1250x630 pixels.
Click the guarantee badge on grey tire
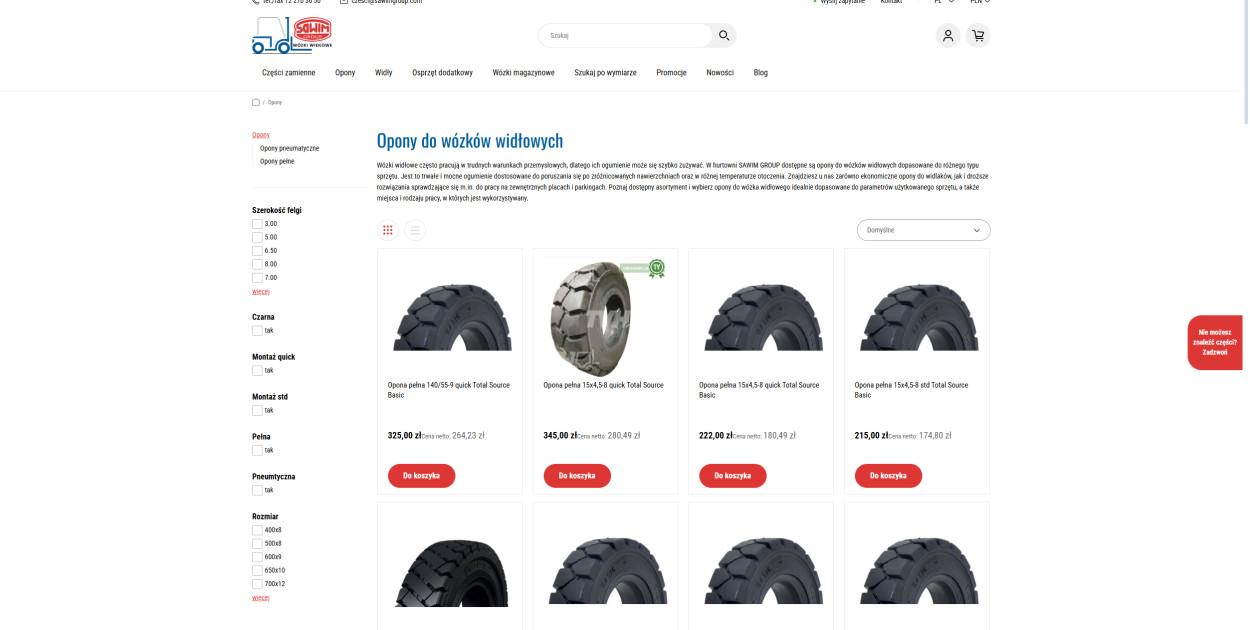pyautogui.click(x=656, y=268)
